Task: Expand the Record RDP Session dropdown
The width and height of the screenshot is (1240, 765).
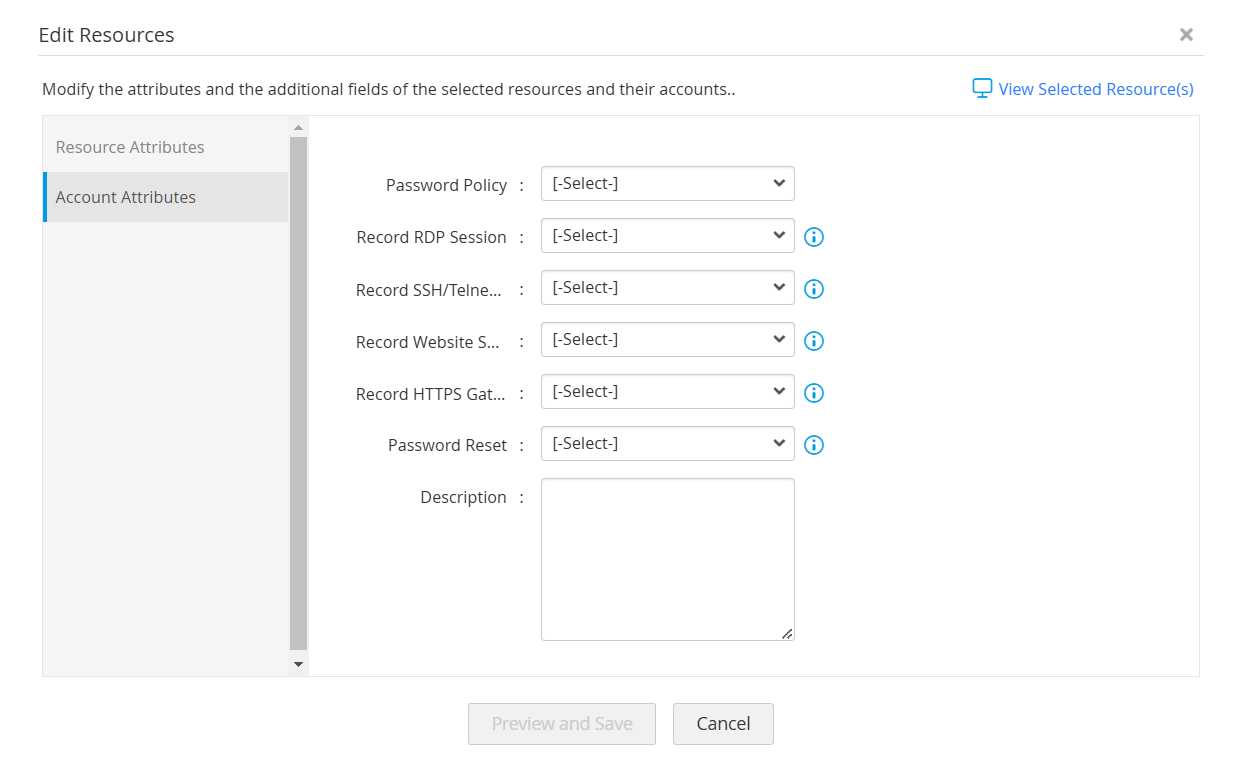Action: (x=667, y=236)
